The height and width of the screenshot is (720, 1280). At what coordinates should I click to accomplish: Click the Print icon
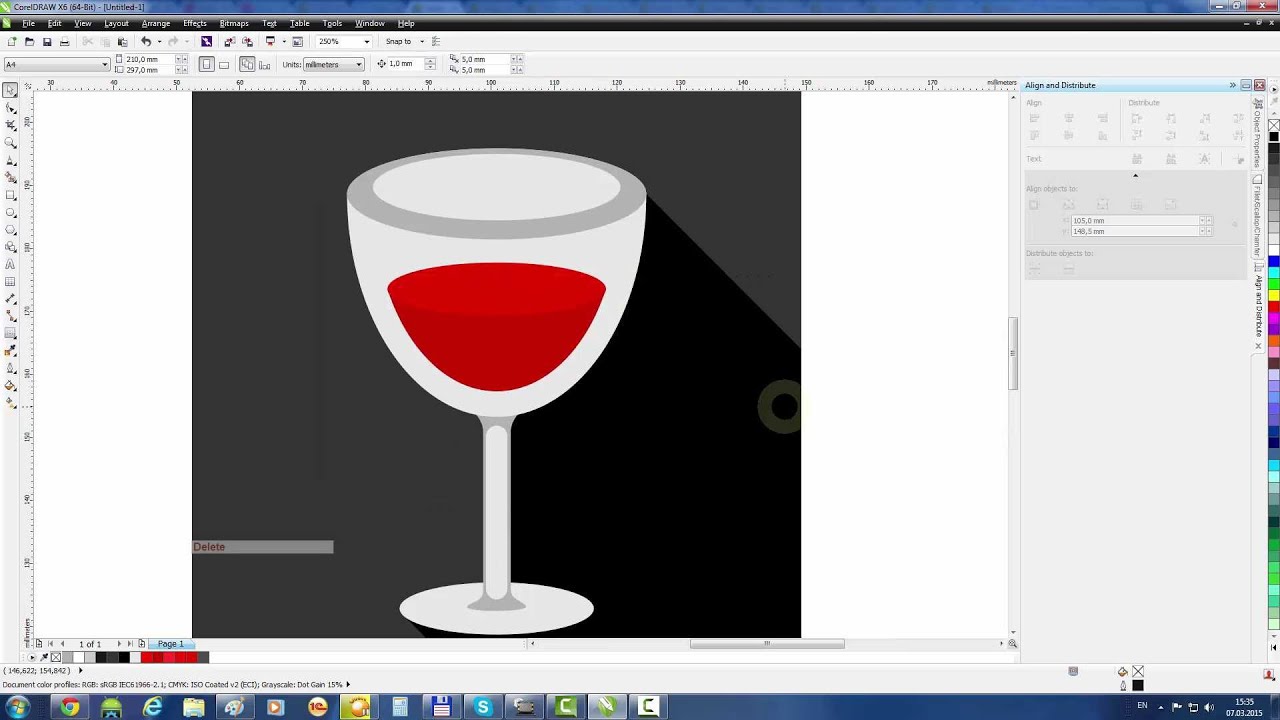coord(64,42)
